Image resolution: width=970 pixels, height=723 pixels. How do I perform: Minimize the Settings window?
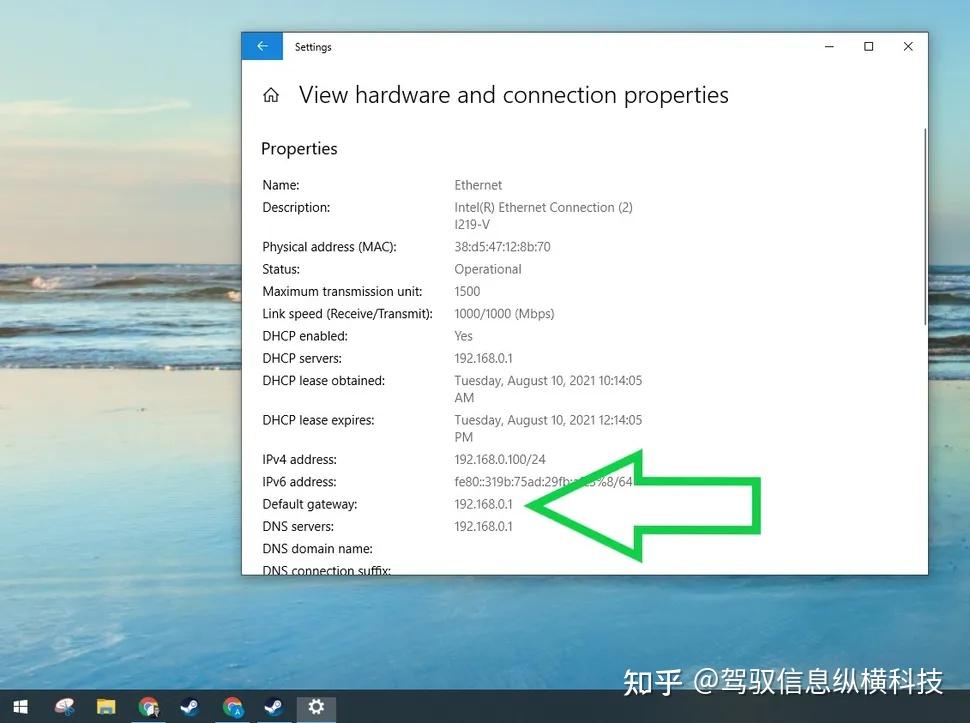point(830,46)
